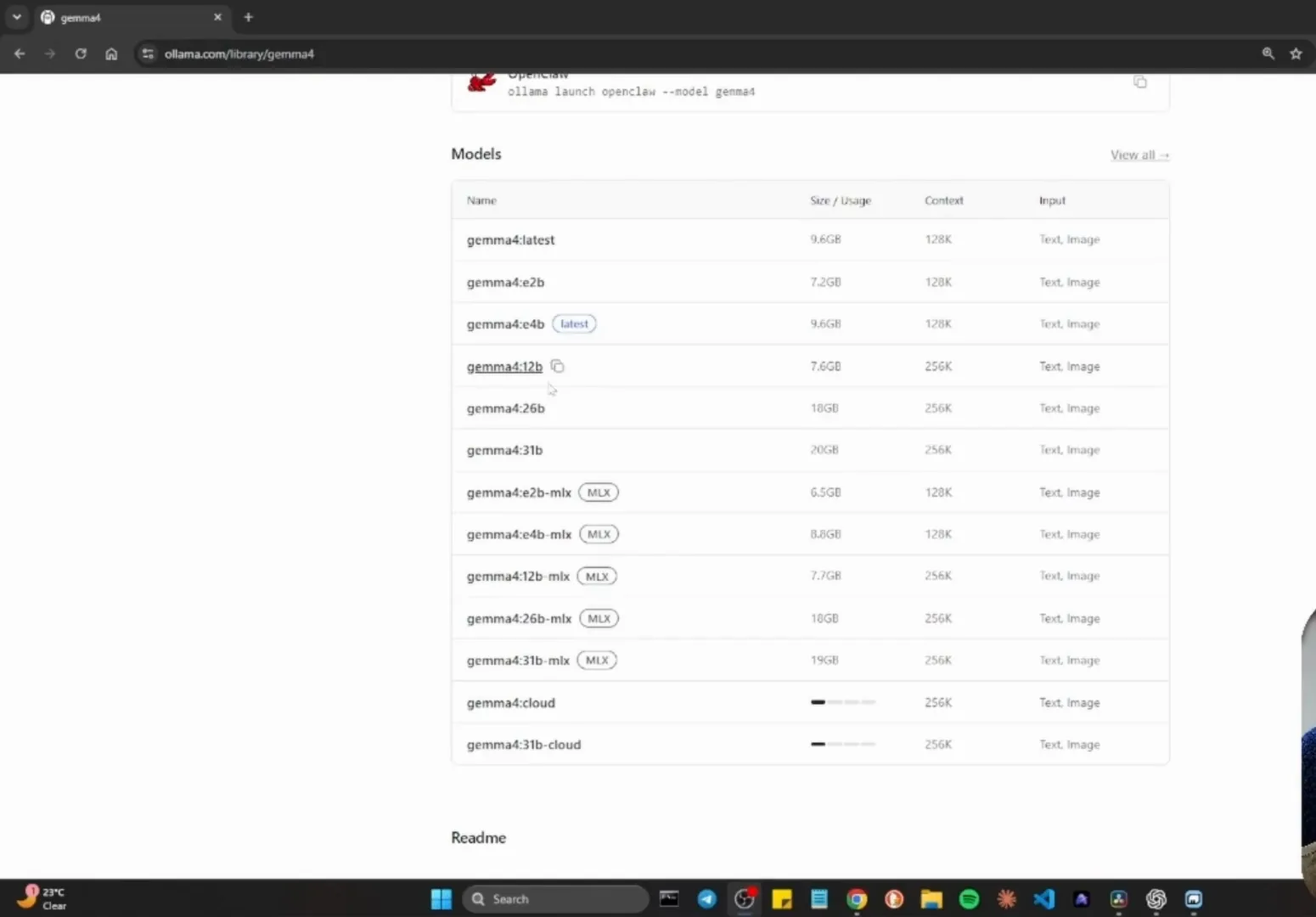This screenshot has height=917, width=1316.
Task: Open the gemma4:e4b-mlx model
Action: point(519,534)
